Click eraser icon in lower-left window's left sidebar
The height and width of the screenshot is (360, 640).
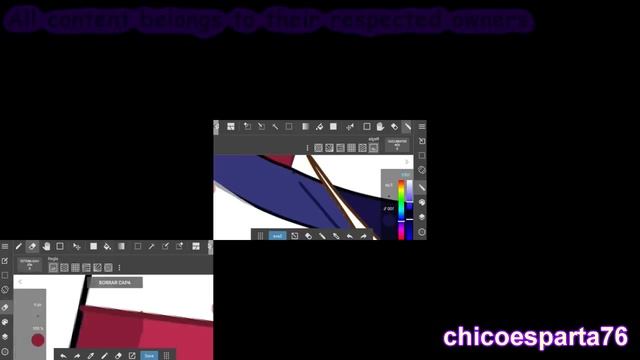(5, 307)
